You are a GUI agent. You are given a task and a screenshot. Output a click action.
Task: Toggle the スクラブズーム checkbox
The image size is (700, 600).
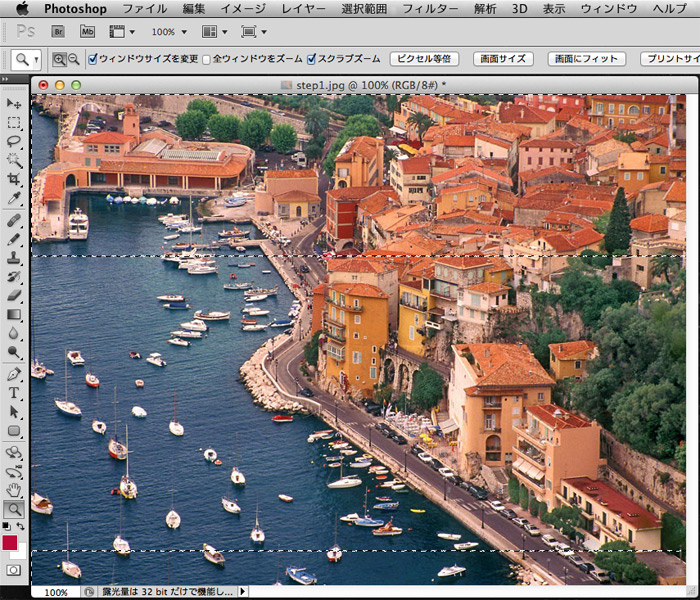[x=311, y=59]
